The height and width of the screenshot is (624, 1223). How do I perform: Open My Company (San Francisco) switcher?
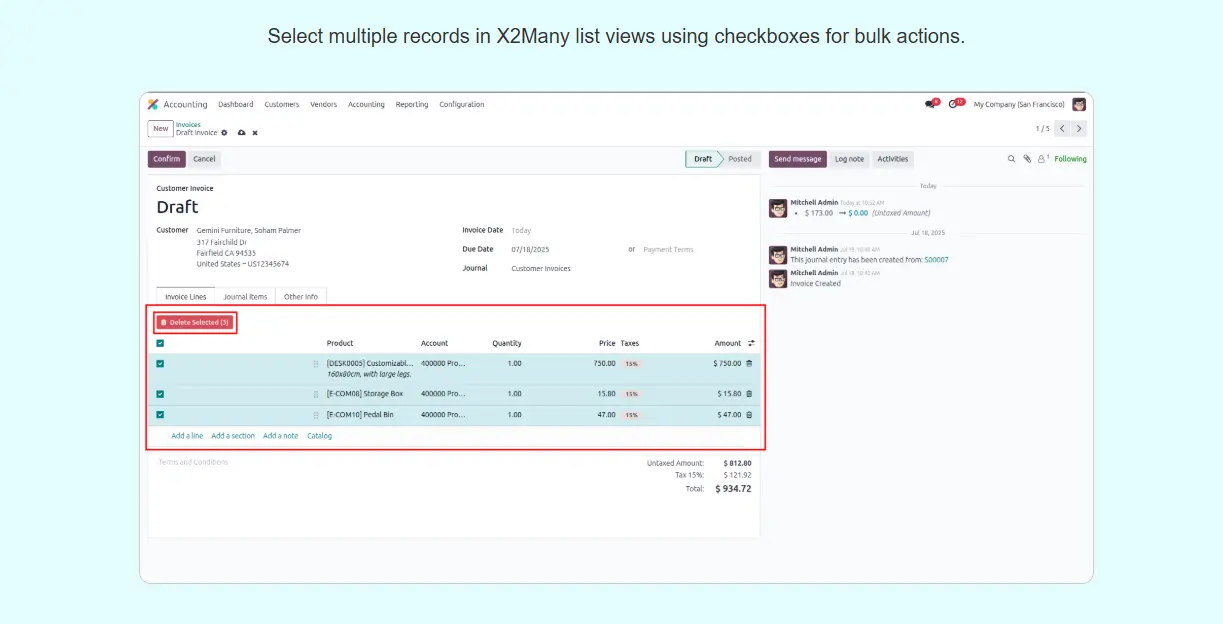(1017, 104)
